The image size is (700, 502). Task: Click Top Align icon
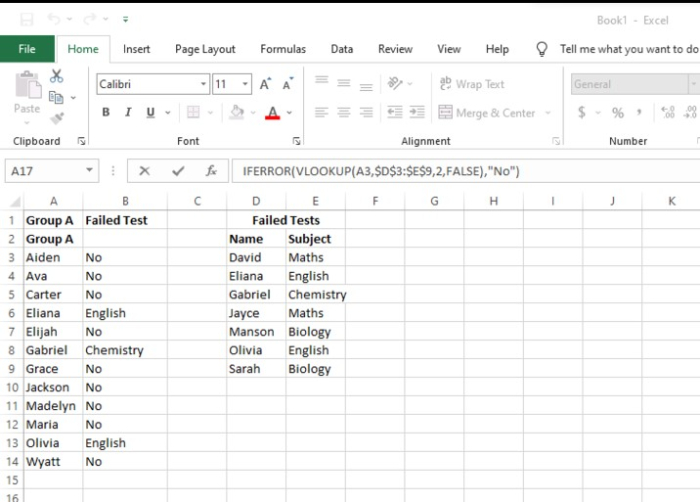point(321,81)
